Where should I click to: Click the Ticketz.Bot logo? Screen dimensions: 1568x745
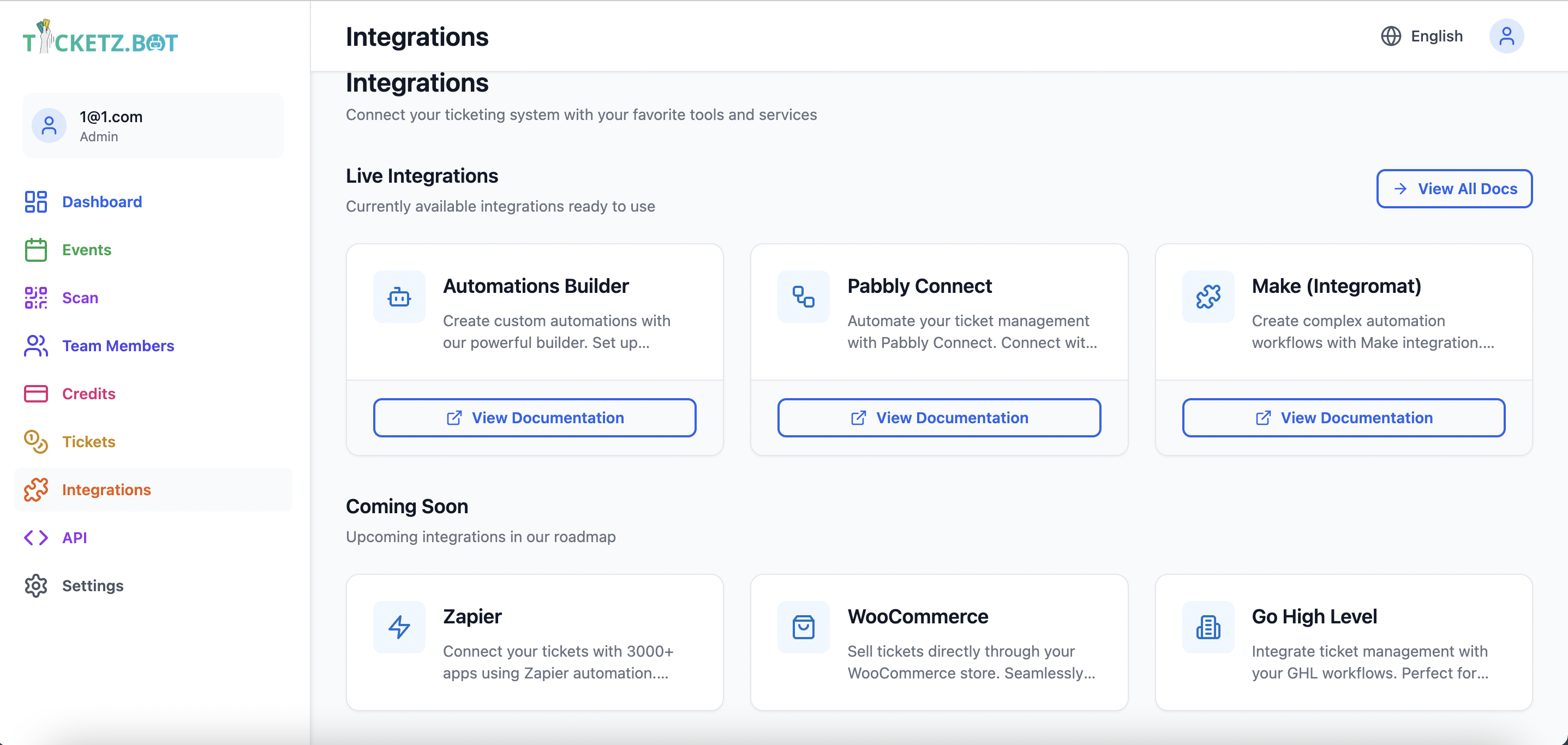[x=100, y=37]
